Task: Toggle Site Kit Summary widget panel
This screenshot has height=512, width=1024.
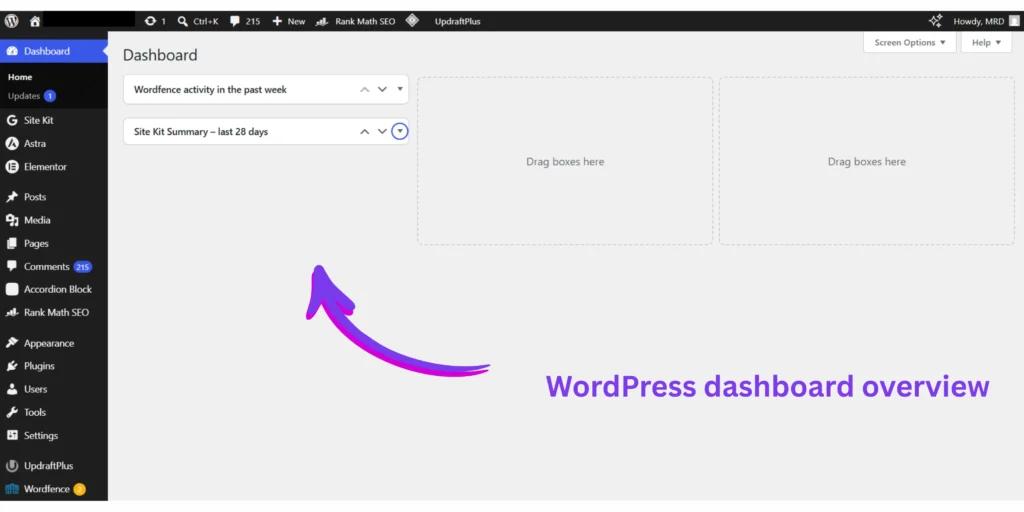Action: (x=400, y=131)
